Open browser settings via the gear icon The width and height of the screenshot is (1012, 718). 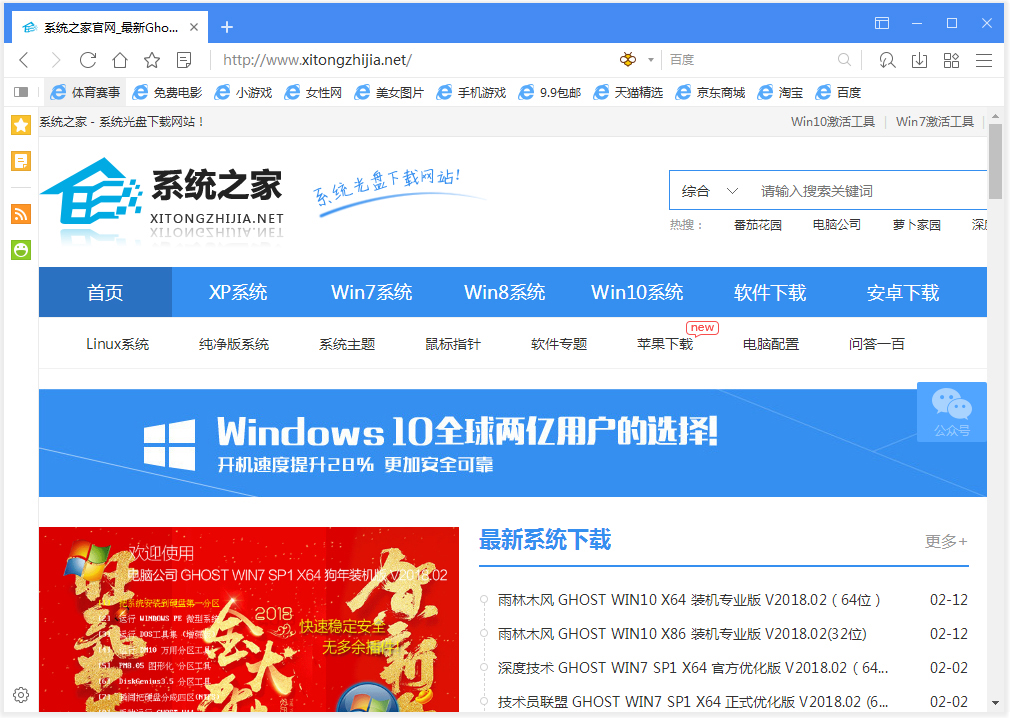[20, 694]
